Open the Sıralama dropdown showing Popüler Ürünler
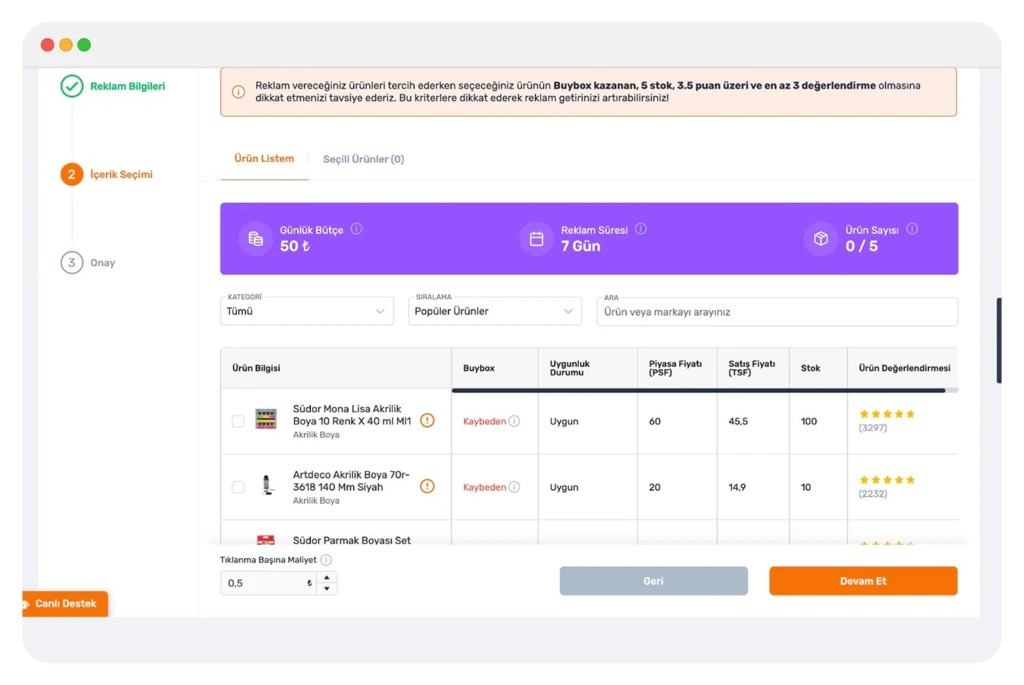1024x685 pixels. pos(494,311)
